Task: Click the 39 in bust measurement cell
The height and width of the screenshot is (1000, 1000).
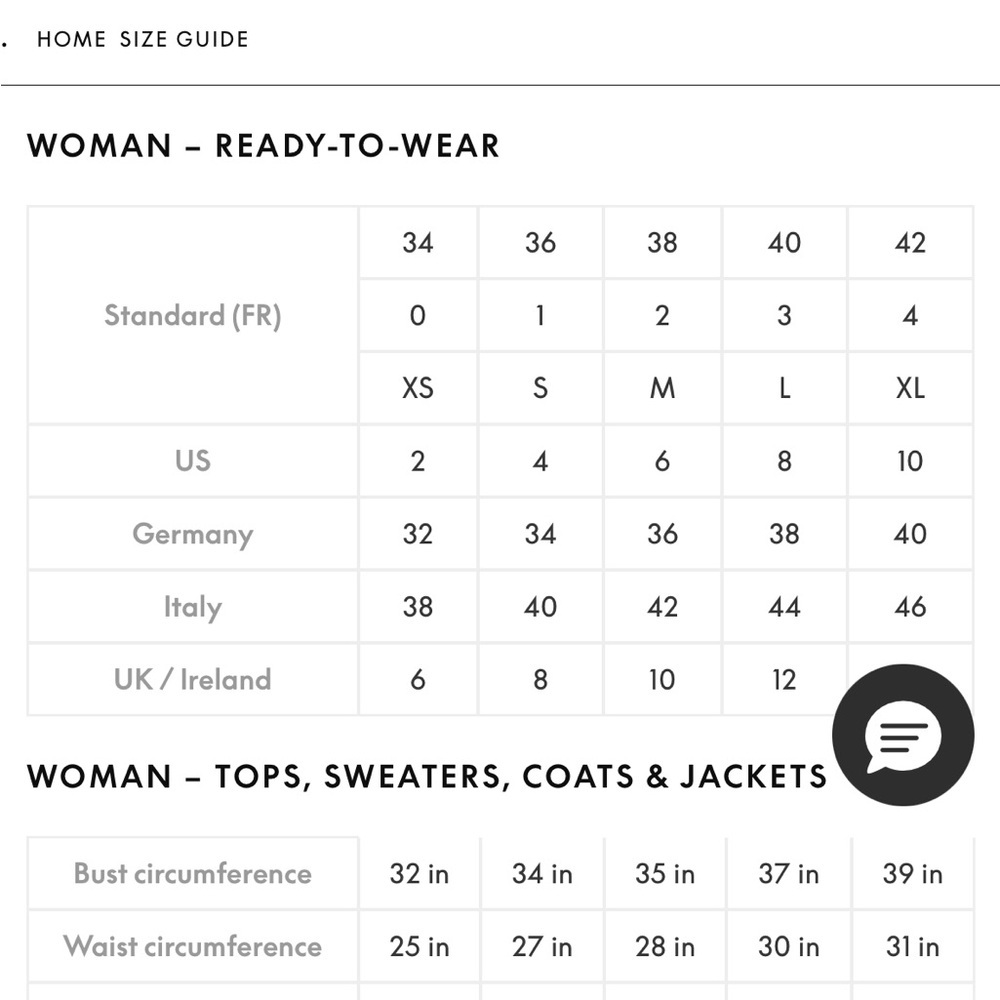Action: coord(912,874)
